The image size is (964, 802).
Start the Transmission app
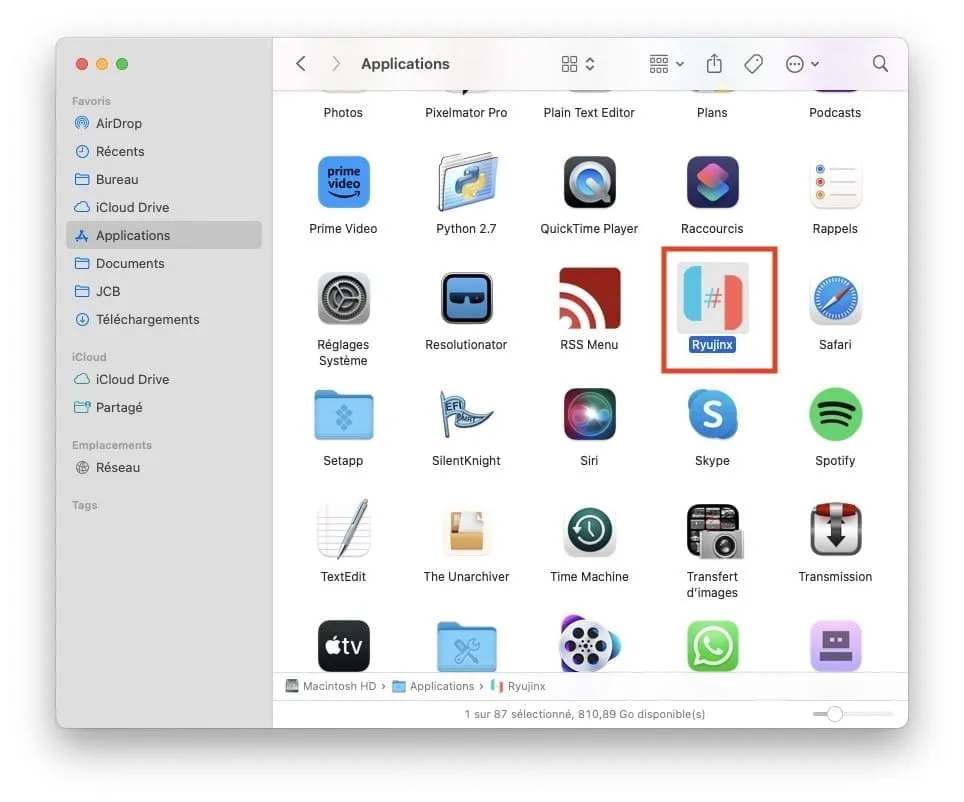tap(835, 530)
